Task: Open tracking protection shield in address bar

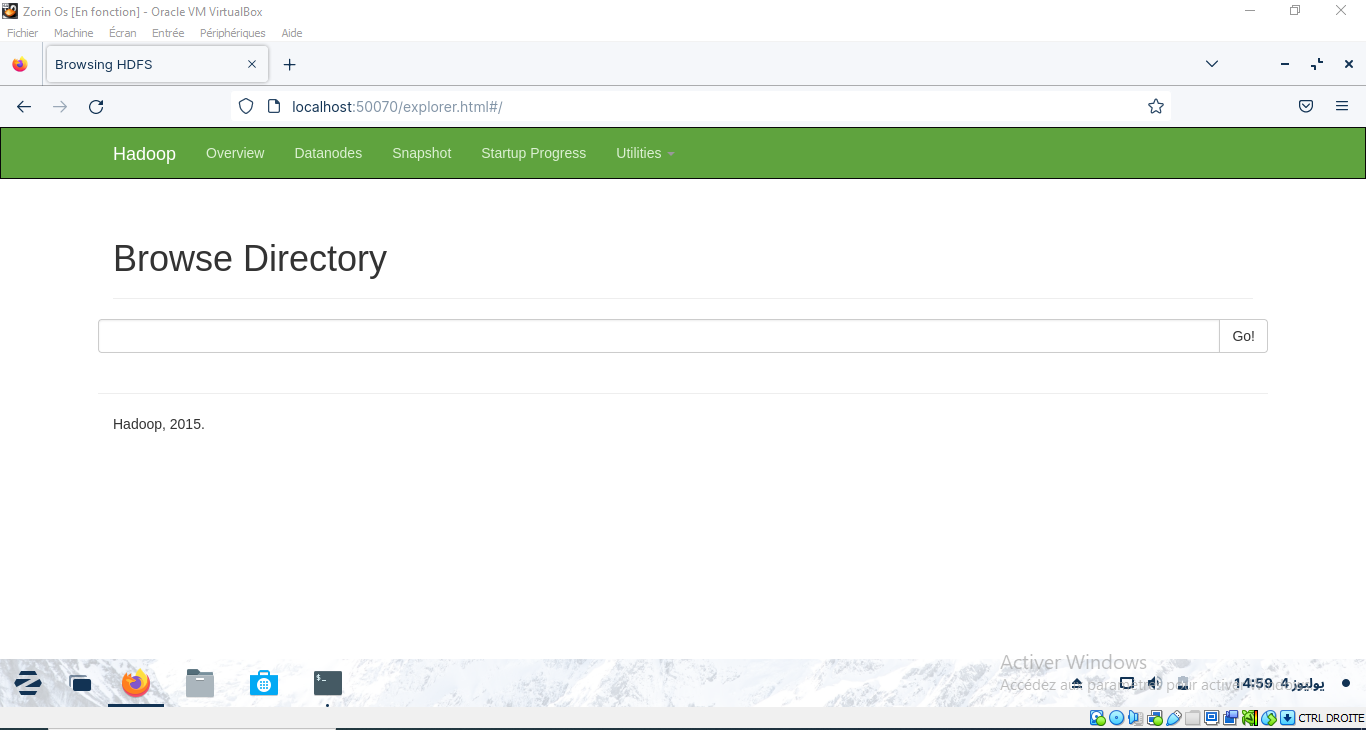Action: click(x=246, y=106)
